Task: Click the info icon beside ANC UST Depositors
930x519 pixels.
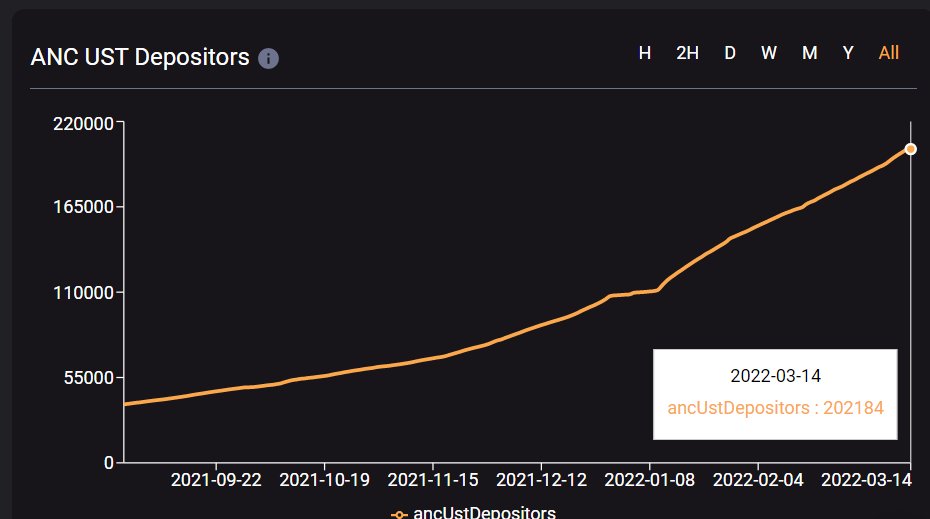Action: click(x=268, y=58)
